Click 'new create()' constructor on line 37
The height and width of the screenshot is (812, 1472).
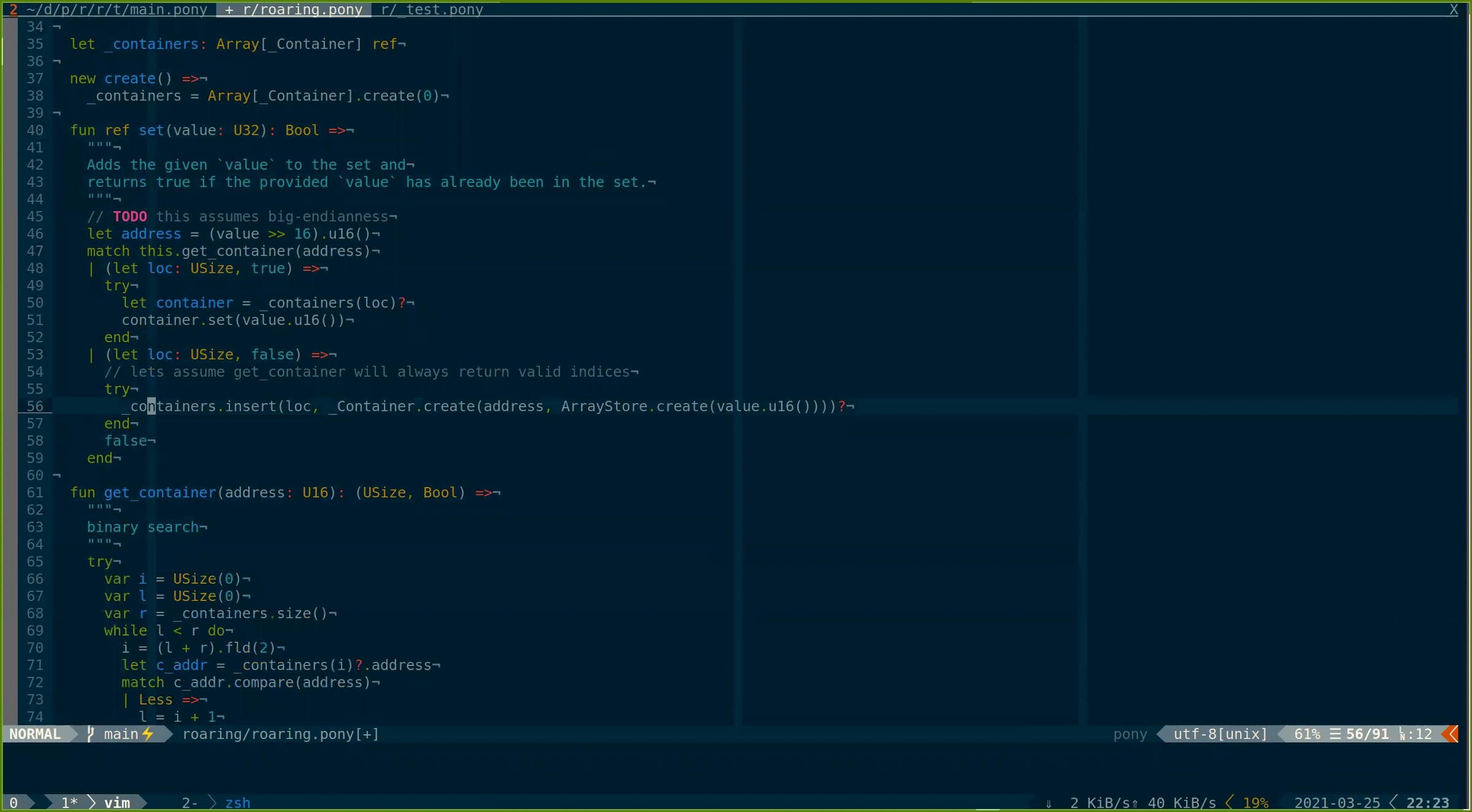click(x=121, y=79)
